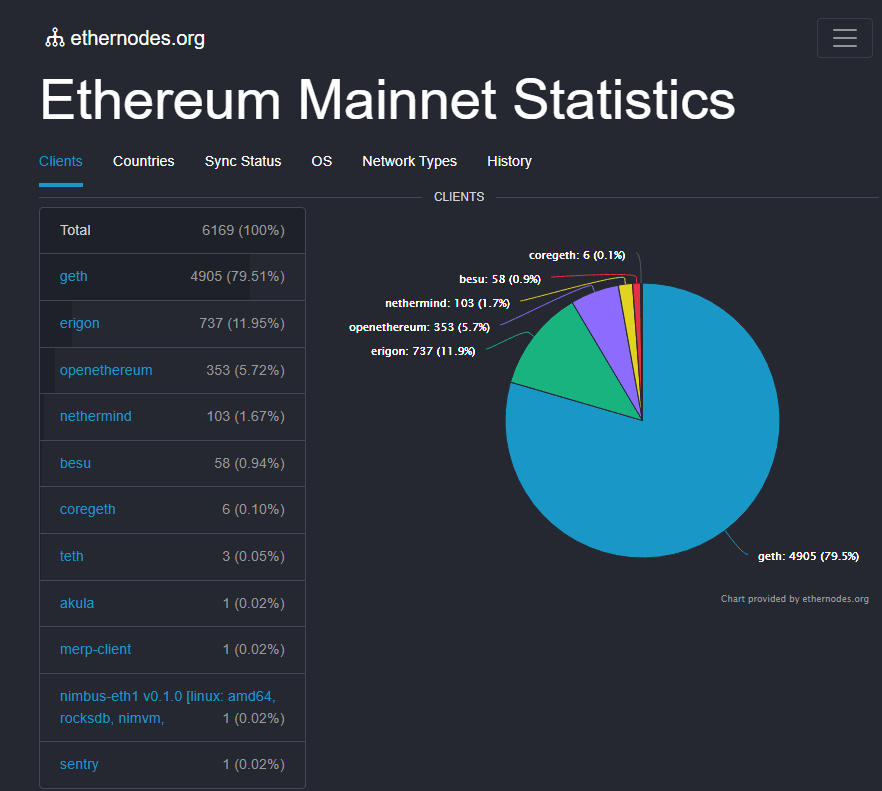Open the geth client link

(x=74, y=276)
